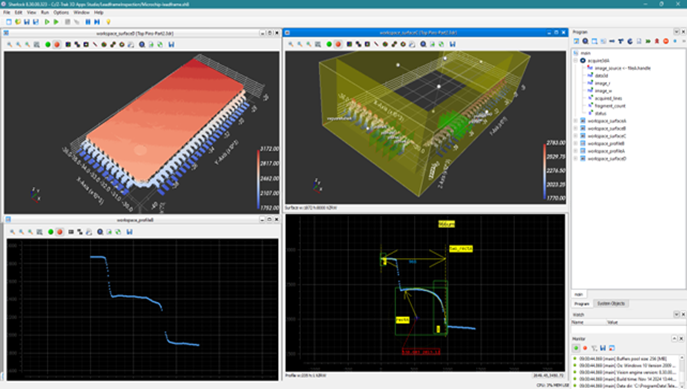Click the height color scale bar in surfaceD

(258, 179)
